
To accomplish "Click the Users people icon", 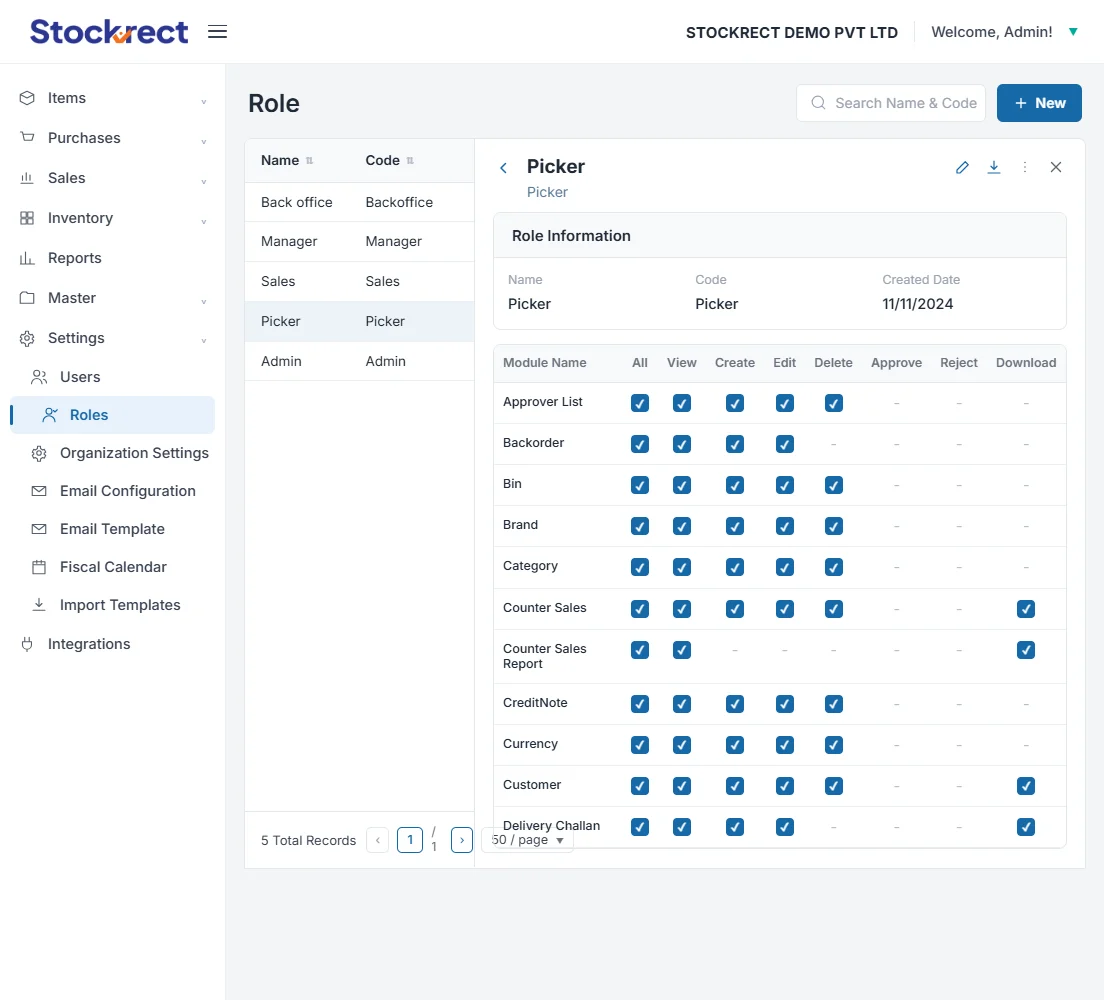I will coord(39,377).
